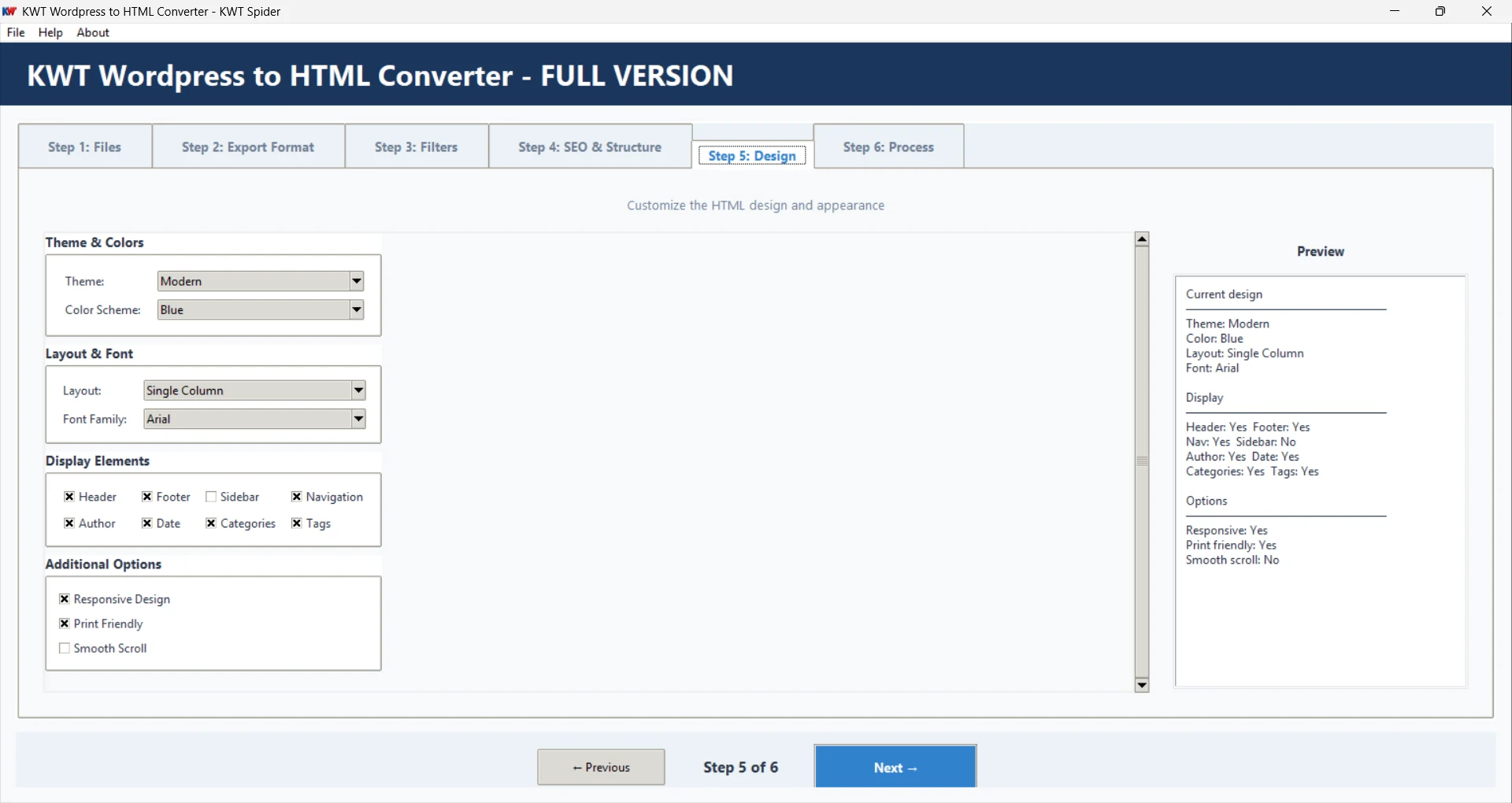Screen dimensions: 1512x803
Task: Switch to Step 3: Filters tab
Action: click(x=417, y=146)
